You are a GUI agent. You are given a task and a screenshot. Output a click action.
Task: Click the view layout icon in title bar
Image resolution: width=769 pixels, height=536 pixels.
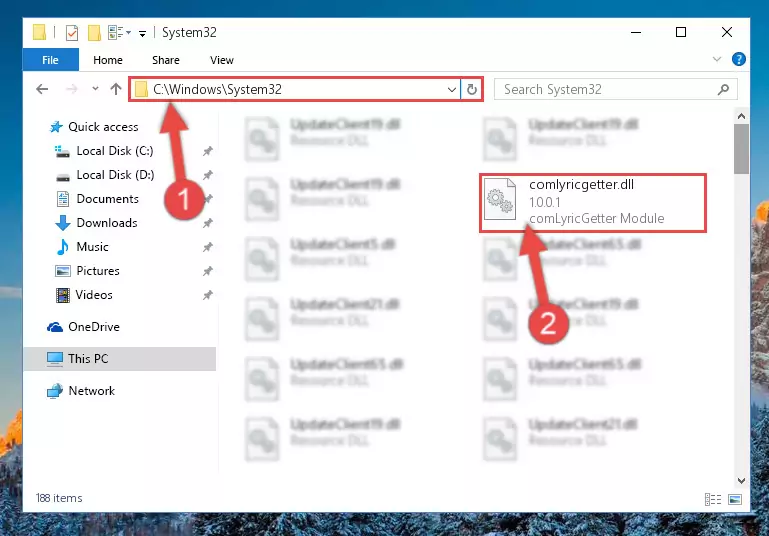click(119, 33)
